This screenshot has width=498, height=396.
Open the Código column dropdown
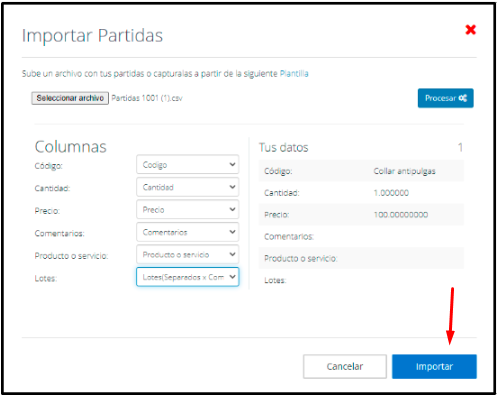tap(188, 164)
